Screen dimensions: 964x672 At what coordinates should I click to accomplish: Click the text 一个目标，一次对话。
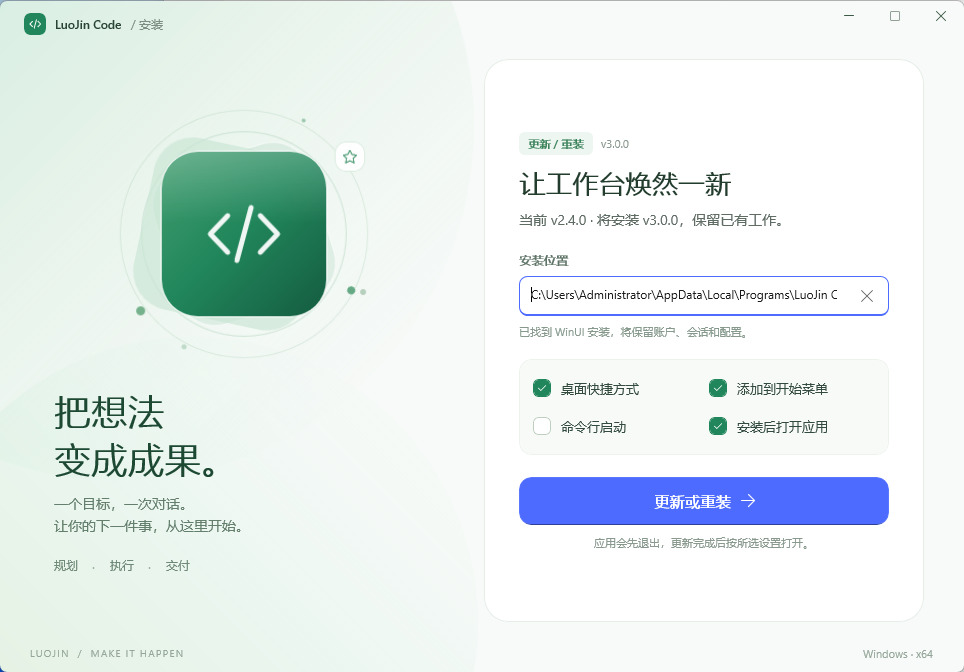point(120,504)
